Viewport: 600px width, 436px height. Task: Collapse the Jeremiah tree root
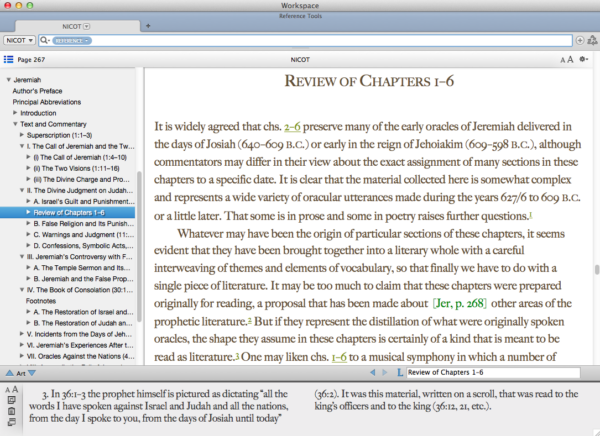click(9, 79)
